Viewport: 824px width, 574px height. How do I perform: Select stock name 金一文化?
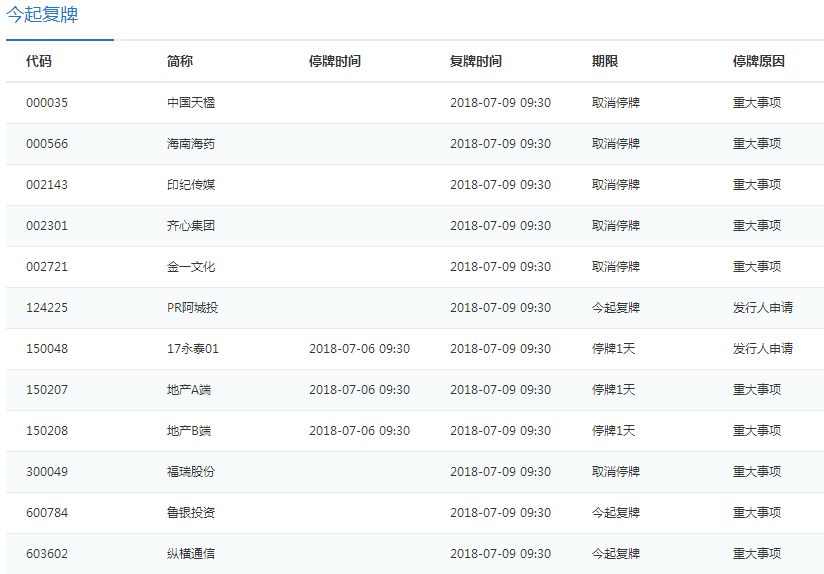tap(191, 267)
